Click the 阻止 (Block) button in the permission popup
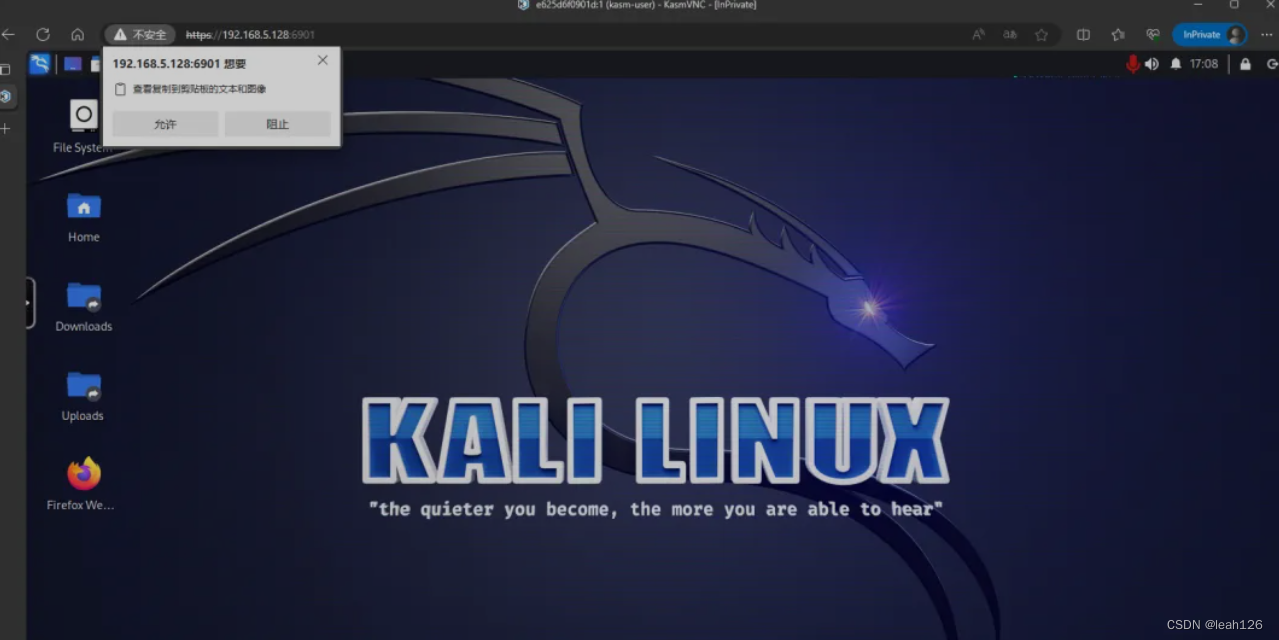The width and height of the screenshot is (1279, 640). 277,124
